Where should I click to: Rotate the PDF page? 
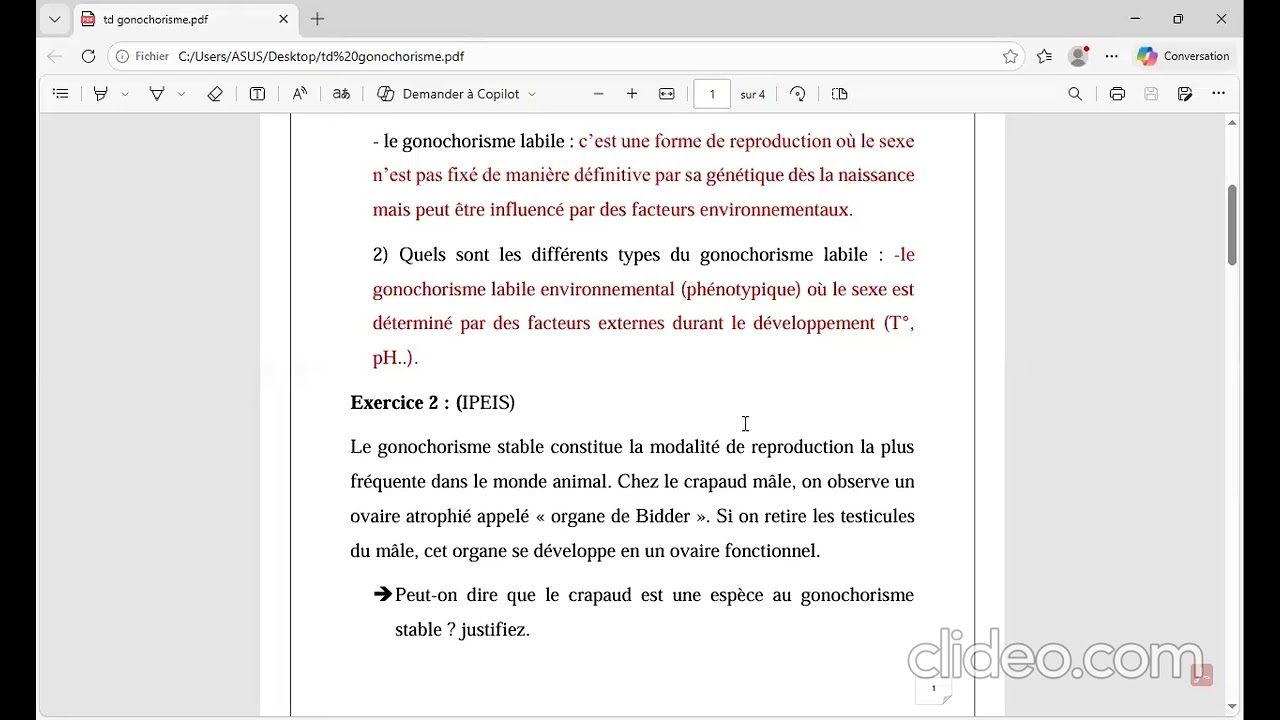(x=797, y=94)
